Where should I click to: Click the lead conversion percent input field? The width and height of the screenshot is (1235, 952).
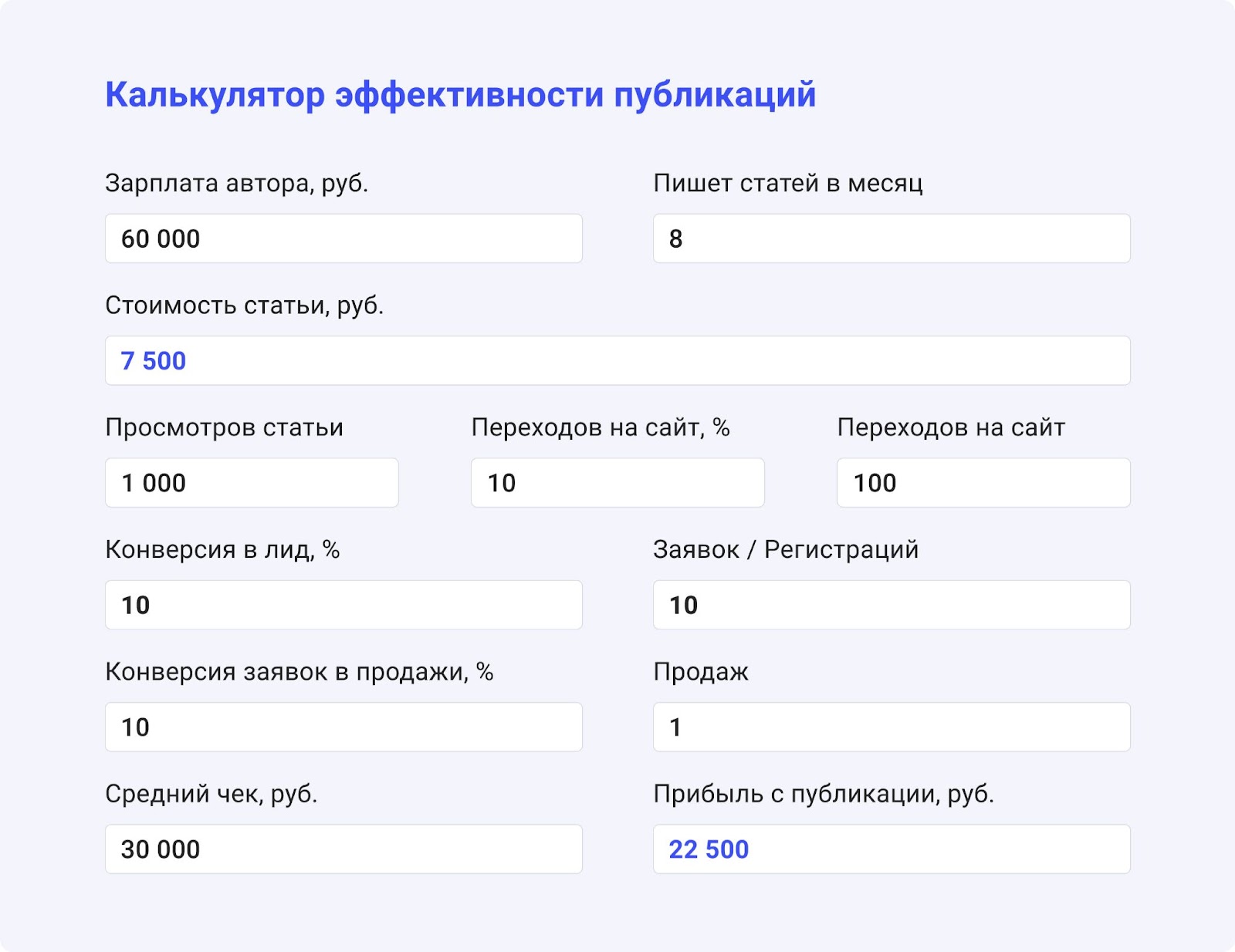coord(343,605)
